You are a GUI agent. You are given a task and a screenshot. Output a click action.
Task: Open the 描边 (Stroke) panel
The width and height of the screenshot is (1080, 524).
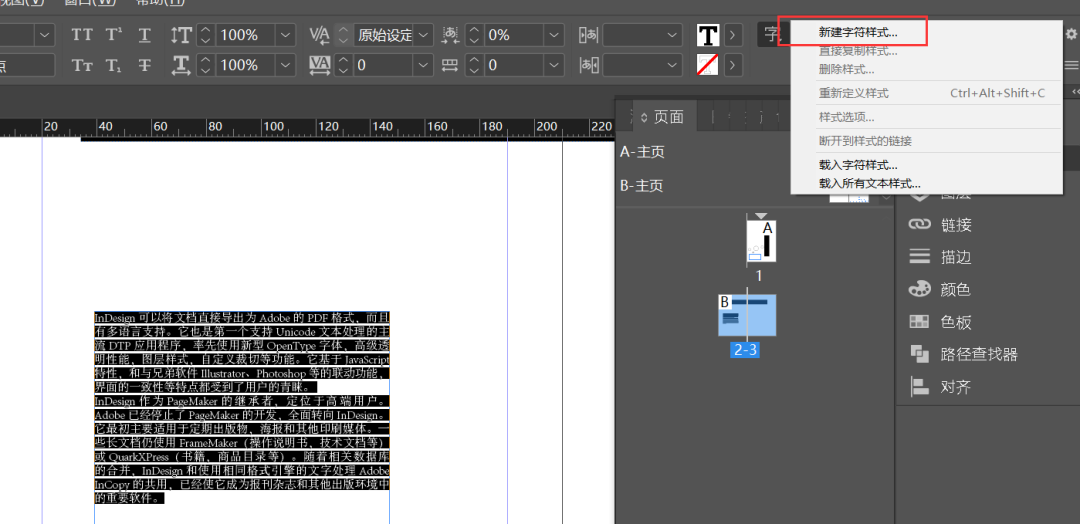[x=940, y=257]
